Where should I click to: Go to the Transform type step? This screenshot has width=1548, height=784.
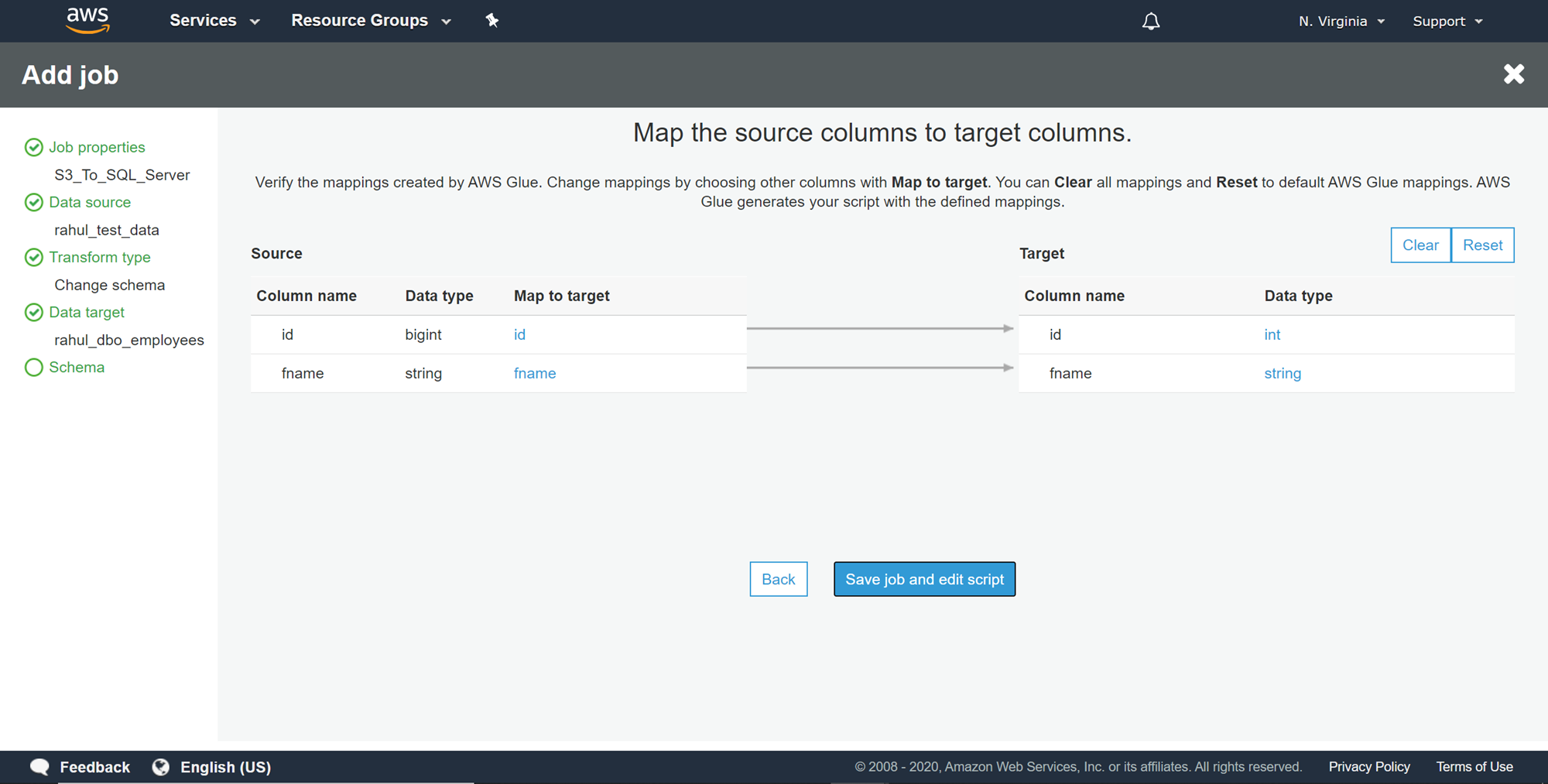100,257
